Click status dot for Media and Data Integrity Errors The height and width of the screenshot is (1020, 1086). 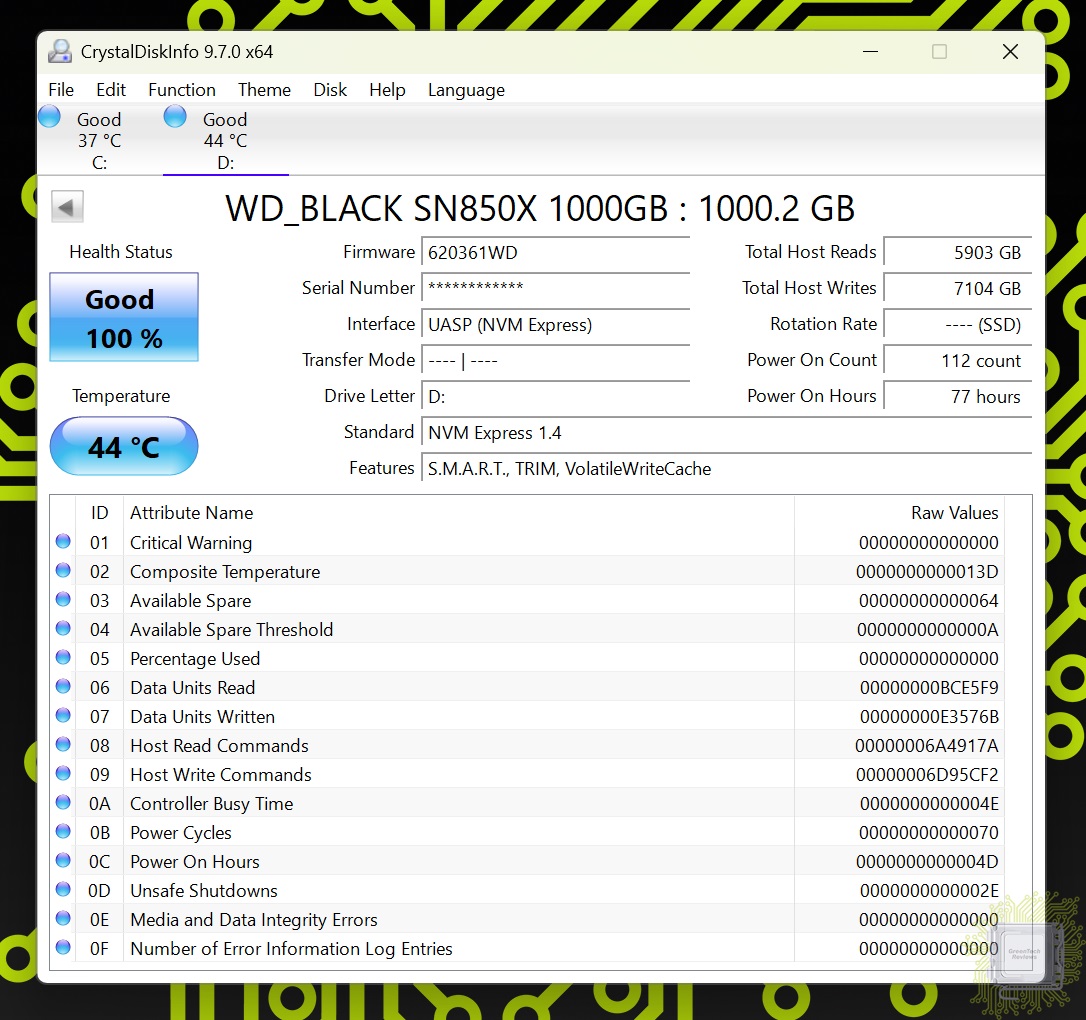(x=63, y=919)
